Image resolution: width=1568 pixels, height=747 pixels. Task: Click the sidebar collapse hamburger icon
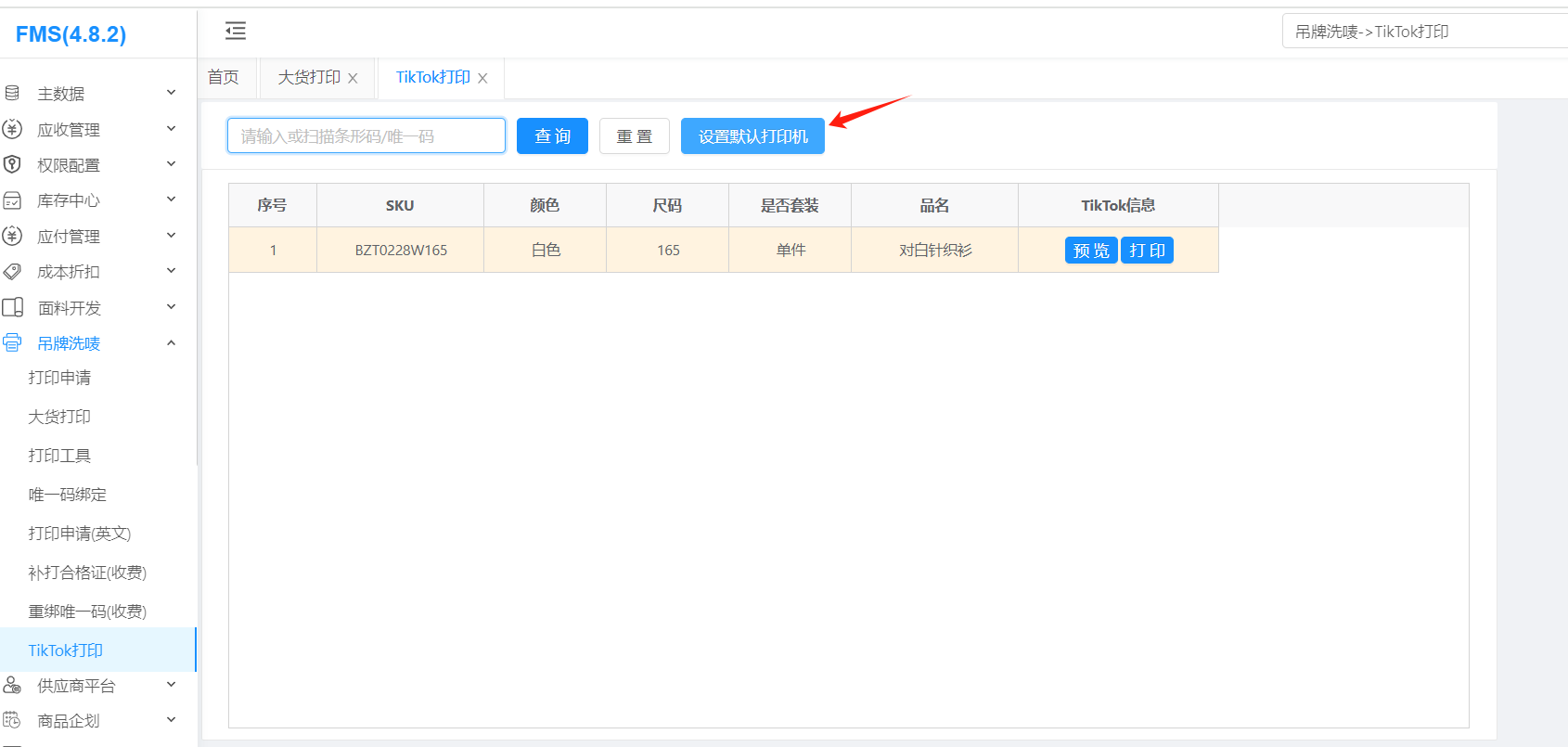click(236, 32)
